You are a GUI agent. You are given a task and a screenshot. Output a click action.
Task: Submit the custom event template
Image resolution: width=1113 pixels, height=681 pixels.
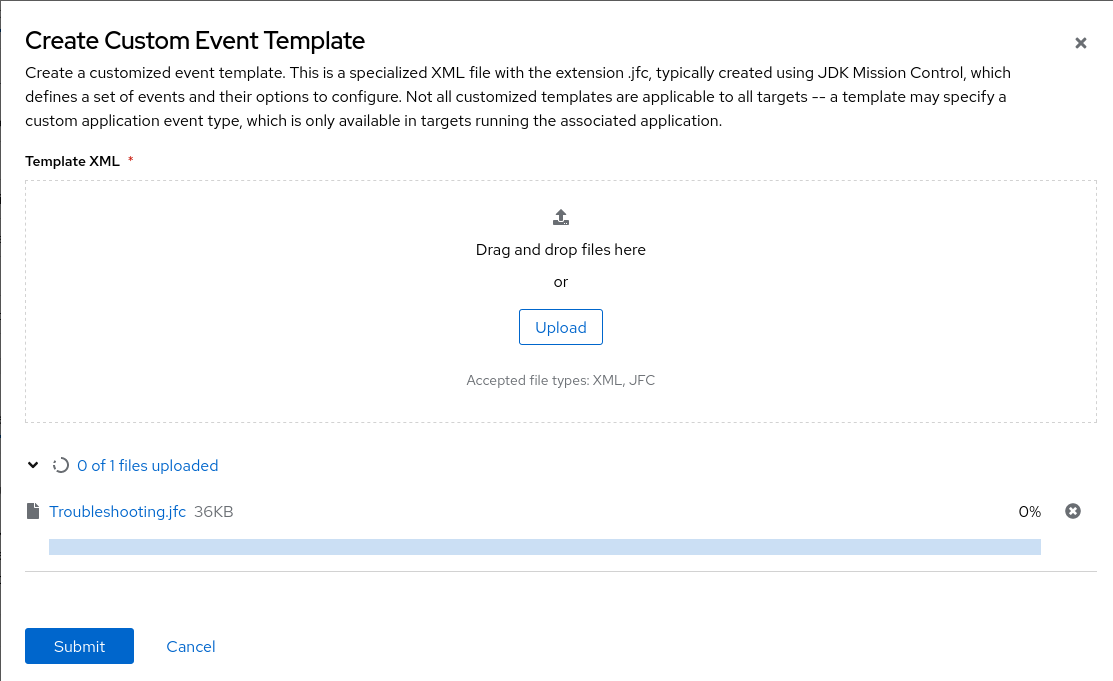click(79, 646)
